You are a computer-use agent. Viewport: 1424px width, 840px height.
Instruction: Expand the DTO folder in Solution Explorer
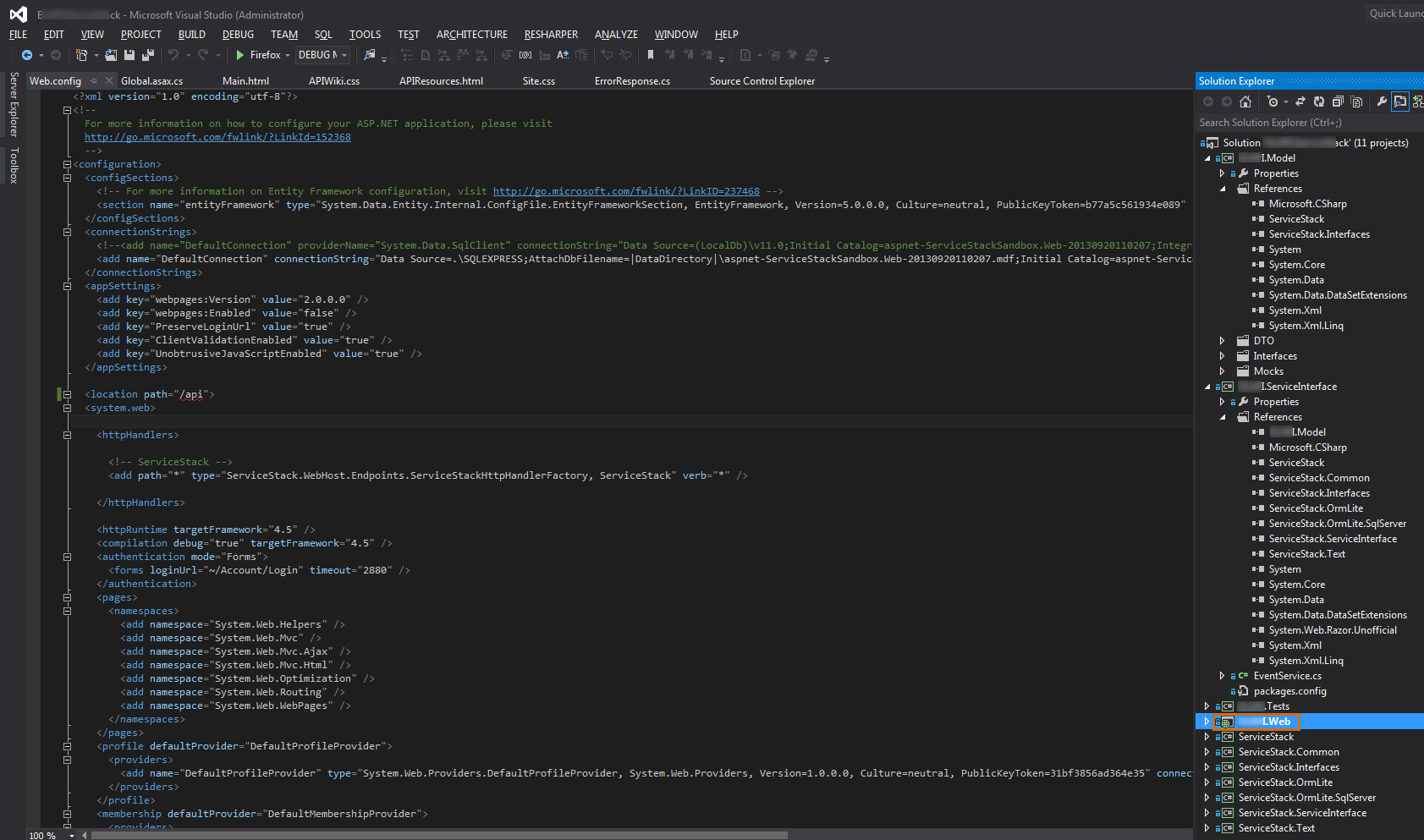click(x=1222, y=341)
